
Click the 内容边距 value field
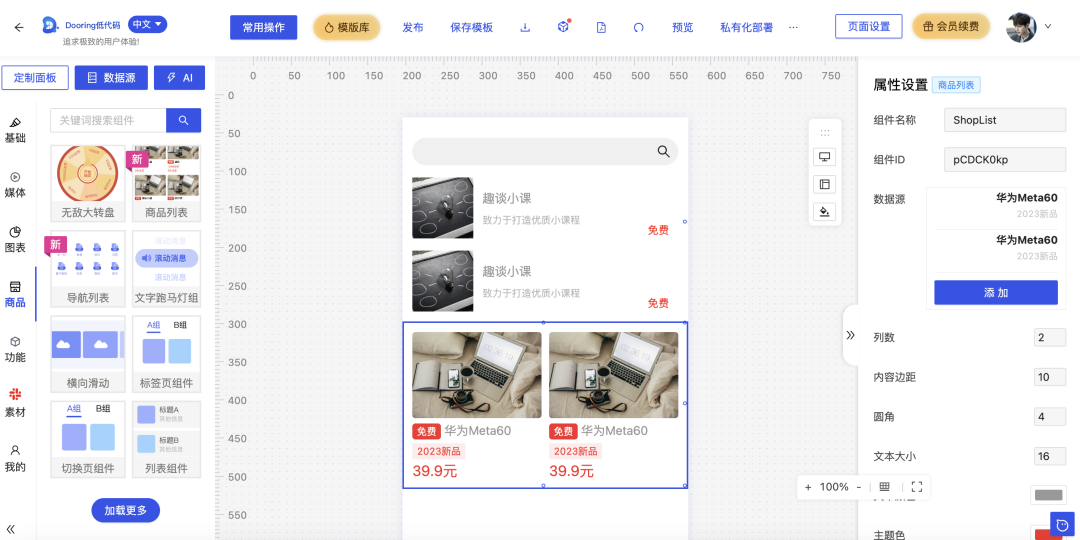click(x=1050, y=377)
